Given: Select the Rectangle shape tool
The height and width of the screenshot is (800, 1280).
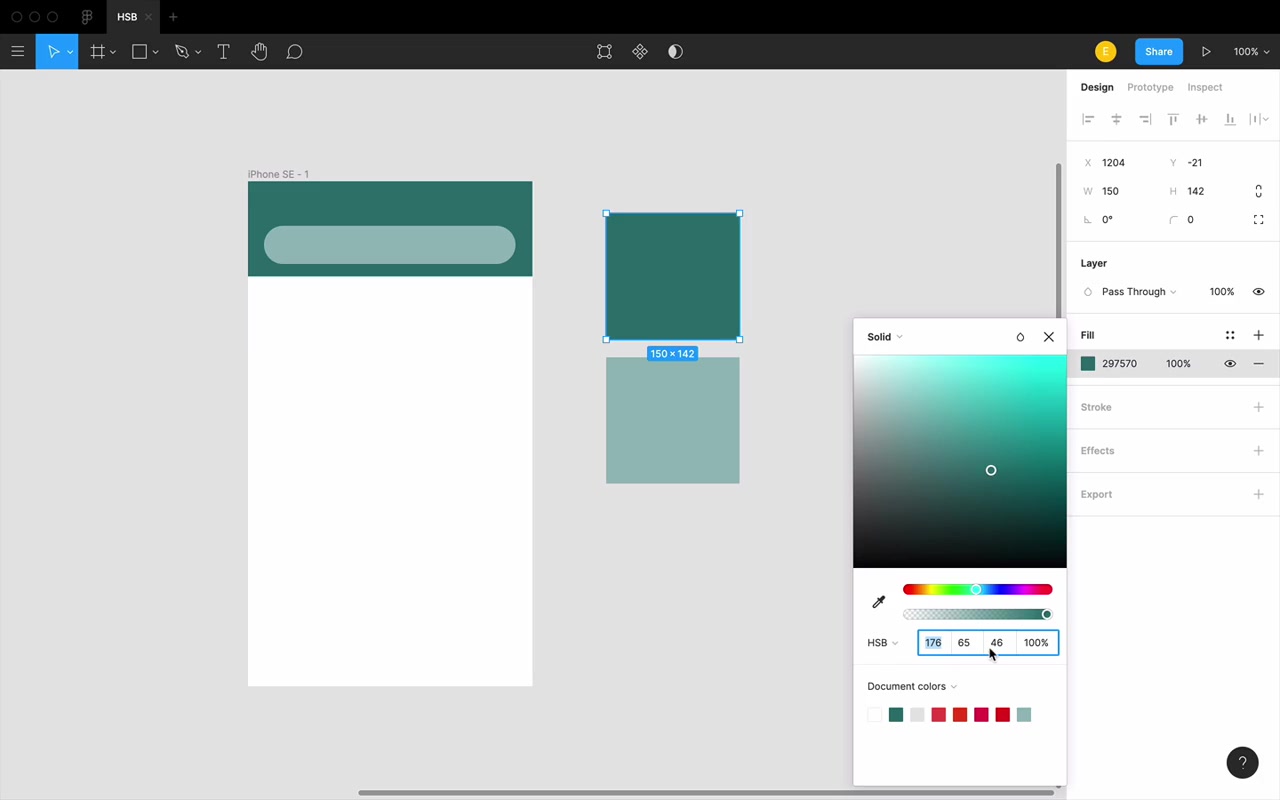Looking at the screenshot, I should [139, 52].
